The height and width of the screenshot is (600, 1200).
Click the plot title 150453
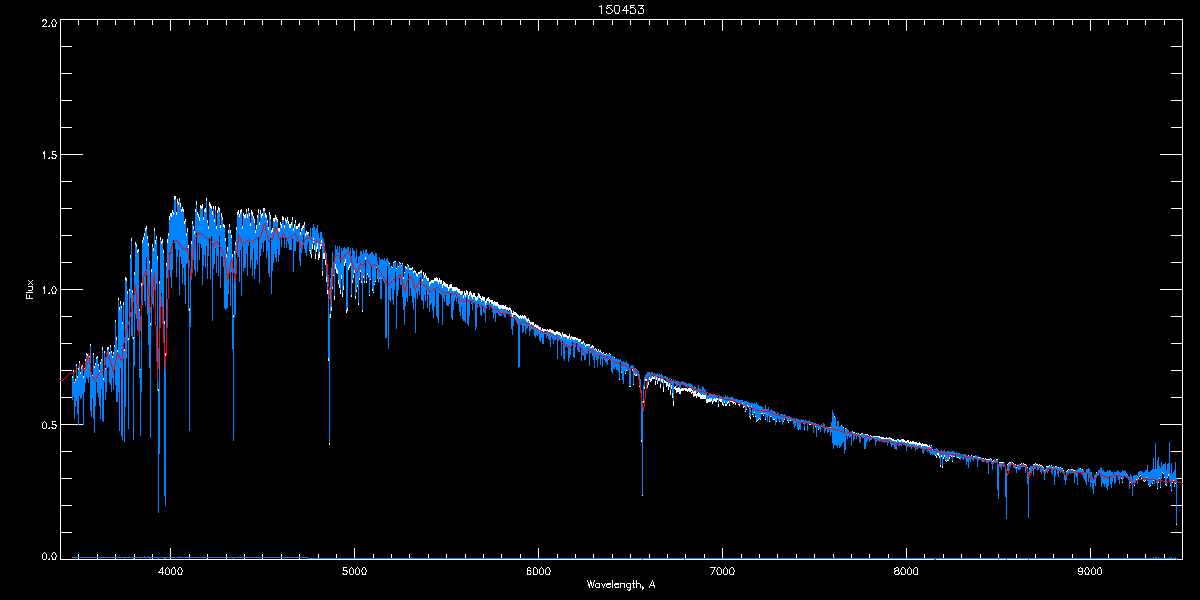pyautogui.click(x=599, y=9)
